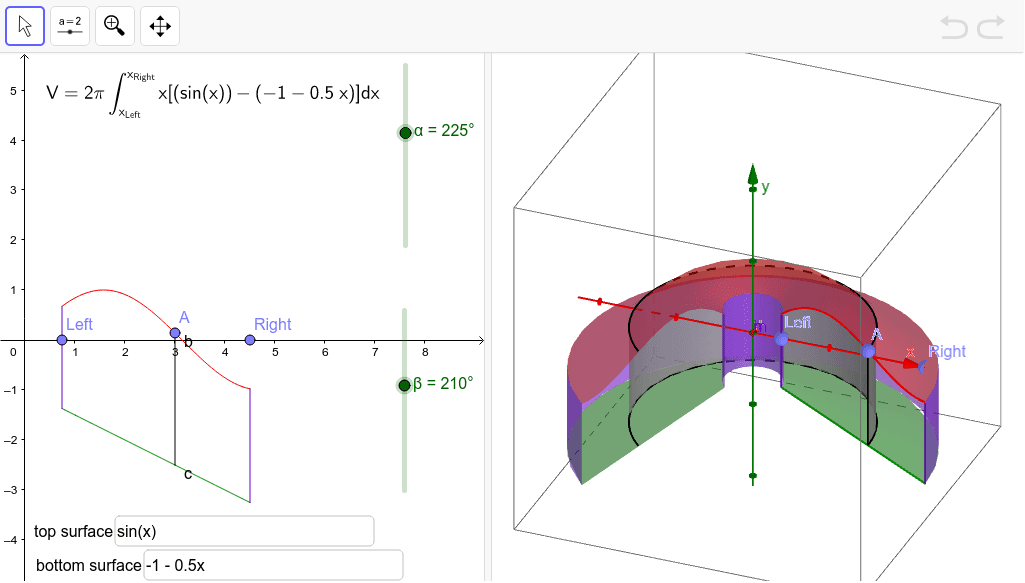
Task: Click inside the top surface input field
Action: (x=244, y=531)
